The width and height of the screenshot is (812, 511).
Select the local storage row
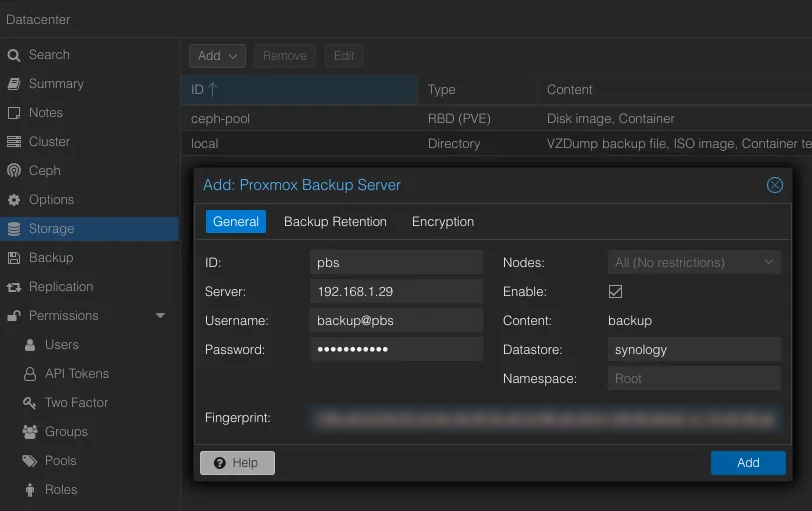(x=496, y=143)
